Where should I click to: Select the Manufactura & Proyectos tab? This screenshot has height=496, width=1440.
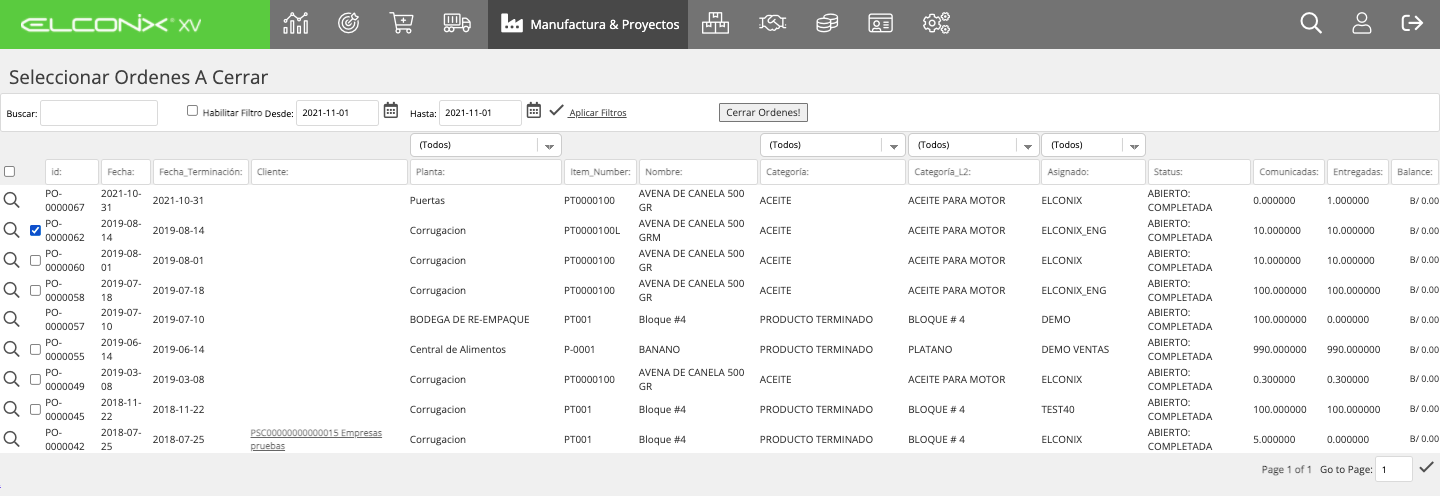(x=588, y=24)
